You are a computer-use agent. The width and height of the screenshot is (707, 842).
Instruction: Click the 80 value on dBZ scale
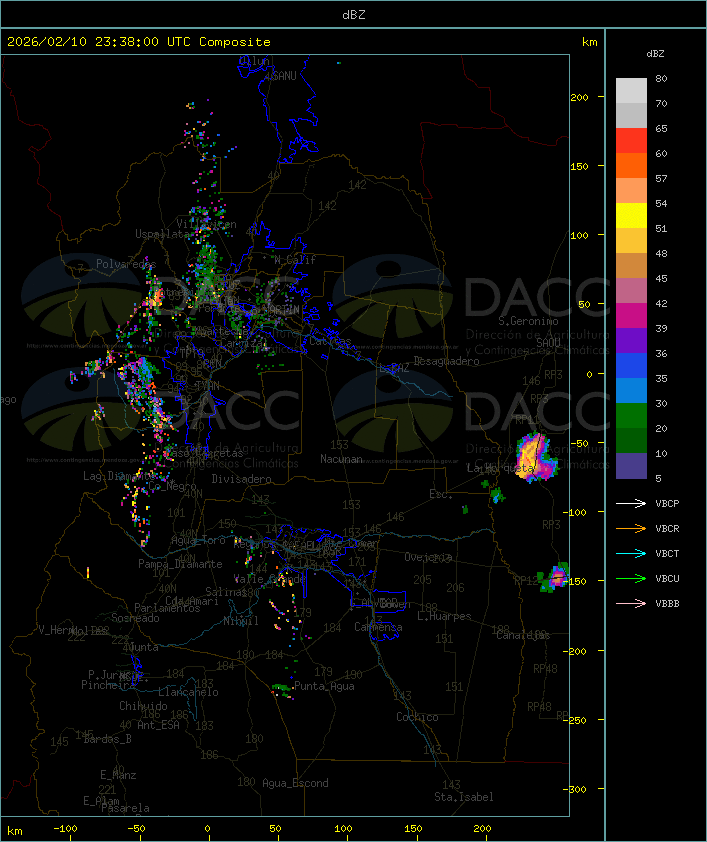661,79
